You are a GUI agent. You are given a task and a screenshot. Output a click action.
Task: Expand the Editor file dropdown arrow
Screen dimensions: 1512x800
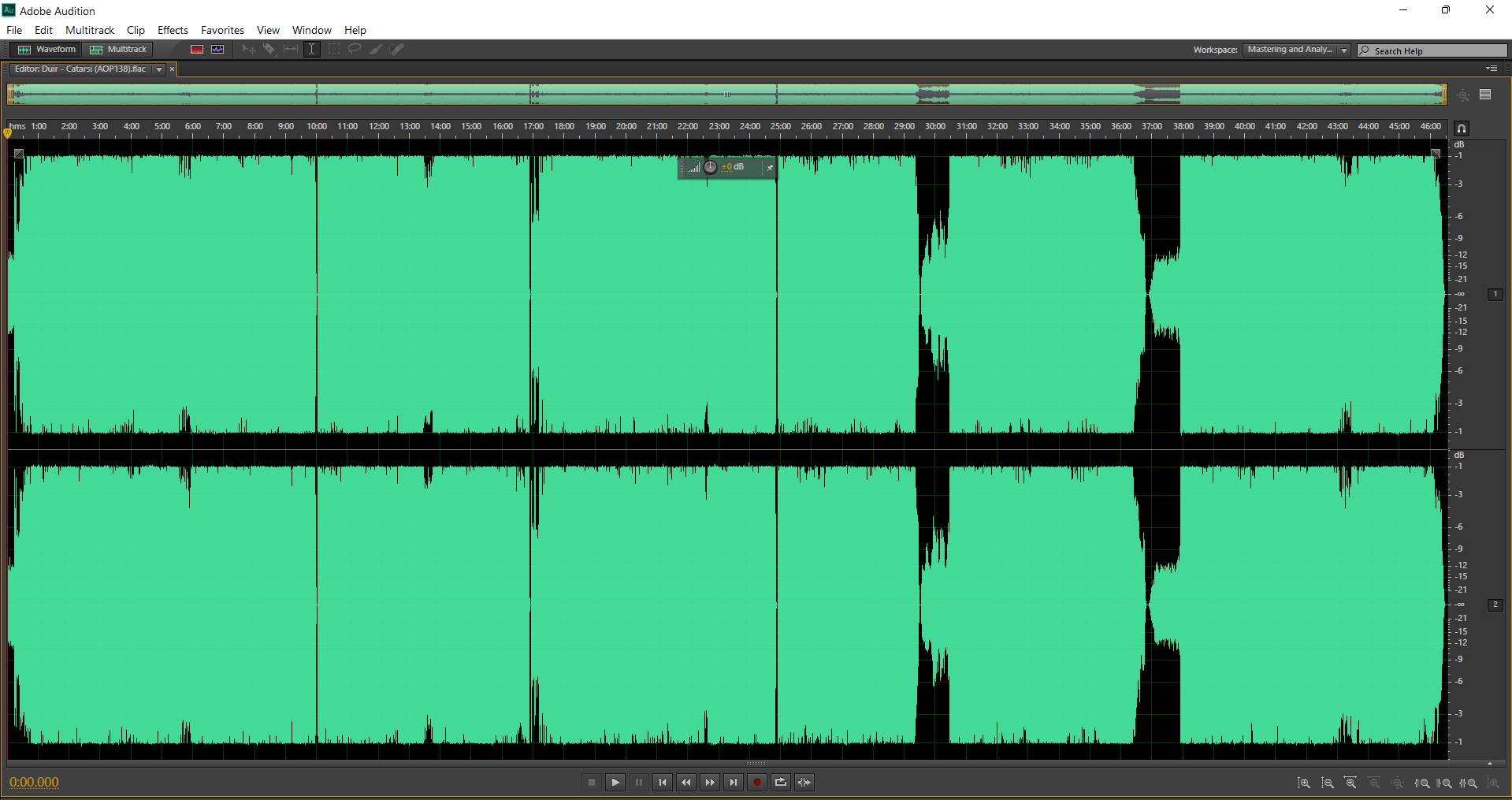[x=159, y=69]
